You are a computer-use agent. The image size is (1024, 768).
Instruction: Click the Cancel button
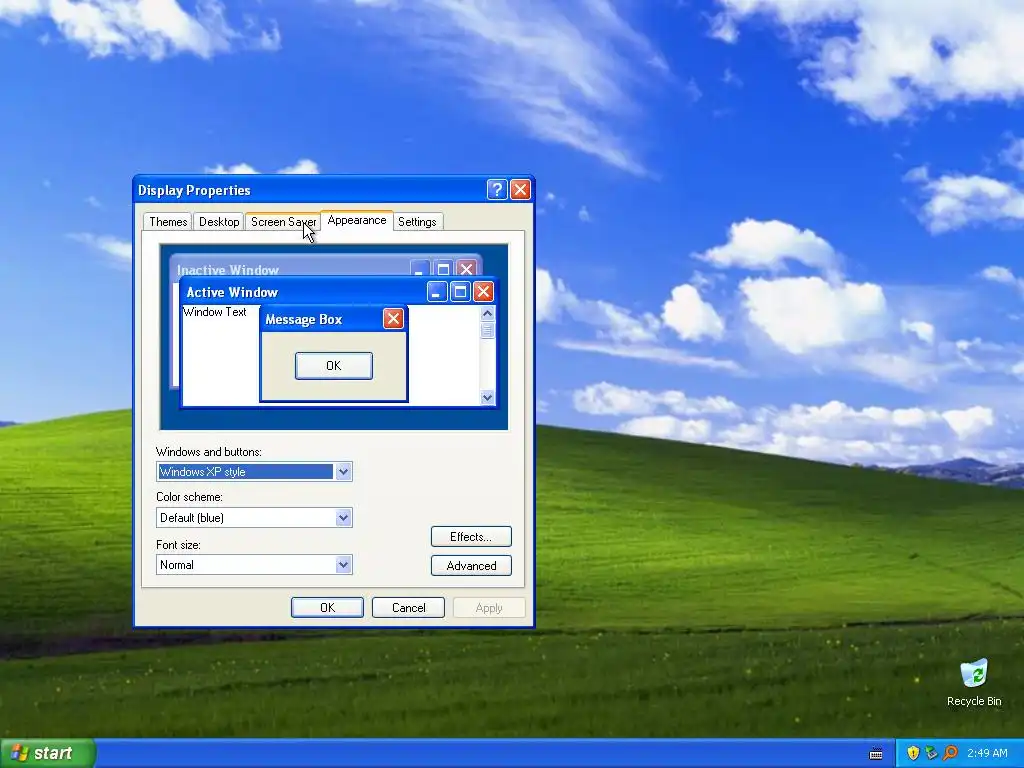(408, 607)
